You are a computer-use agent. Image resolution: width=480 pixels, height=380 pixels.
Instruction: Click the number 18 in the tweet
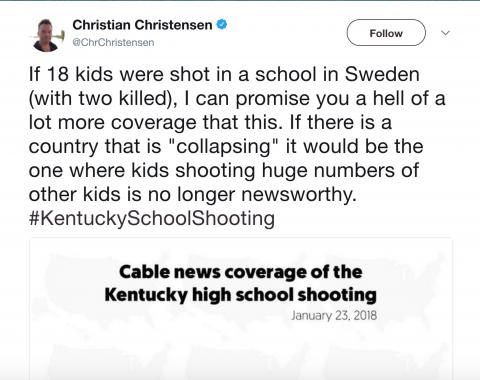[58, 74]
